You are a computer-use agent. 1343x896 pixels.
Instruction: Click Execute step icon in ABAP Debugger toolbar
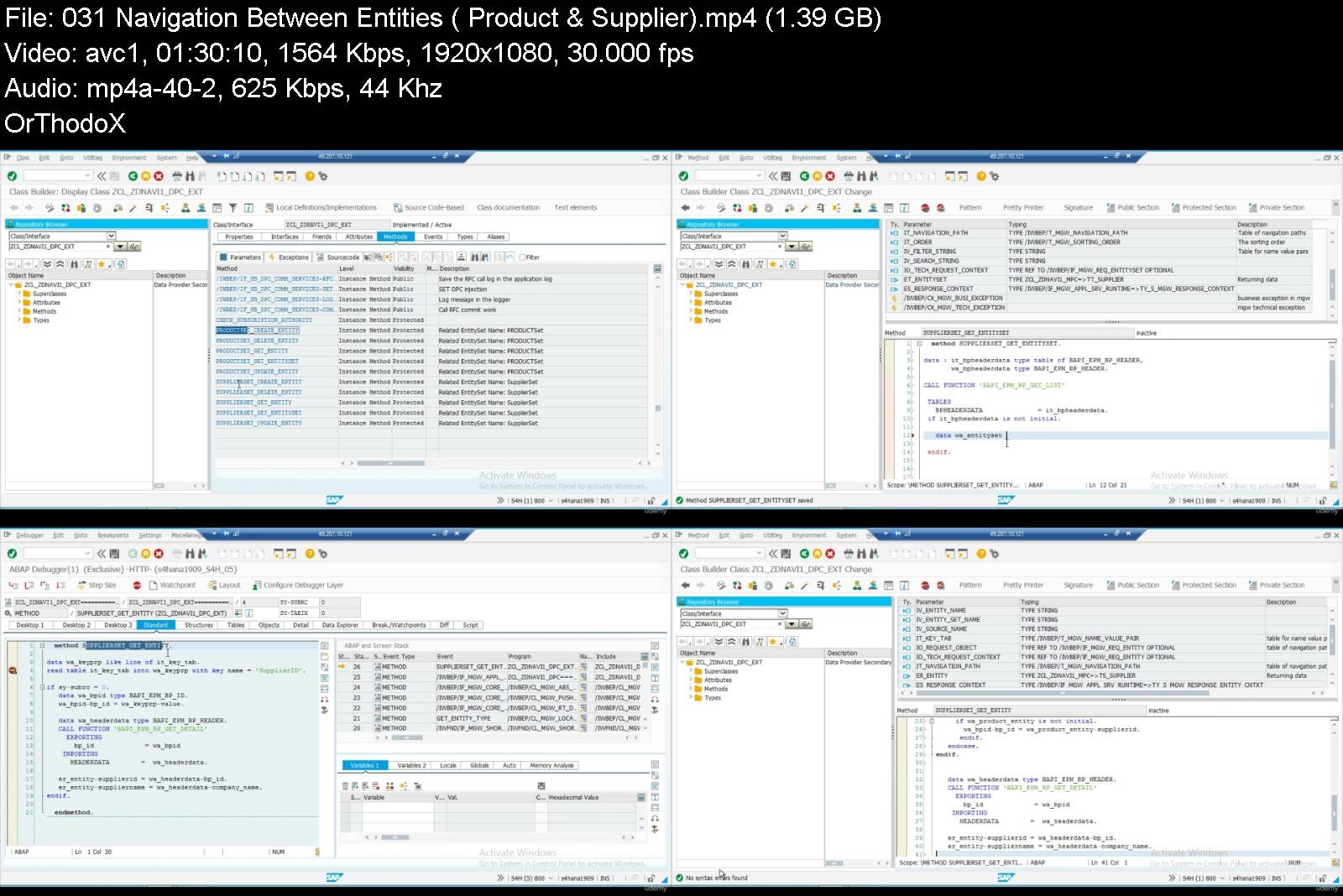coord(29,586)
